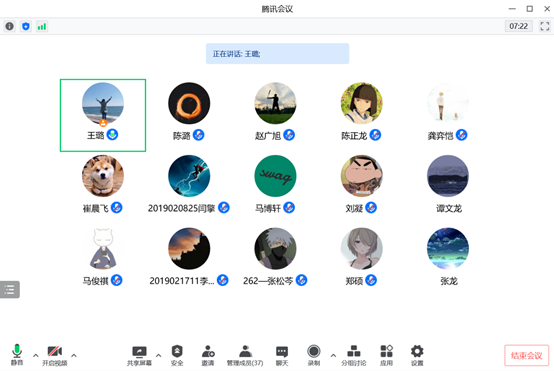The width and height of the screenshot is (554, 371).
Task: Toggle microphone mute in bottom toolbar
Action: coord(17,355)
